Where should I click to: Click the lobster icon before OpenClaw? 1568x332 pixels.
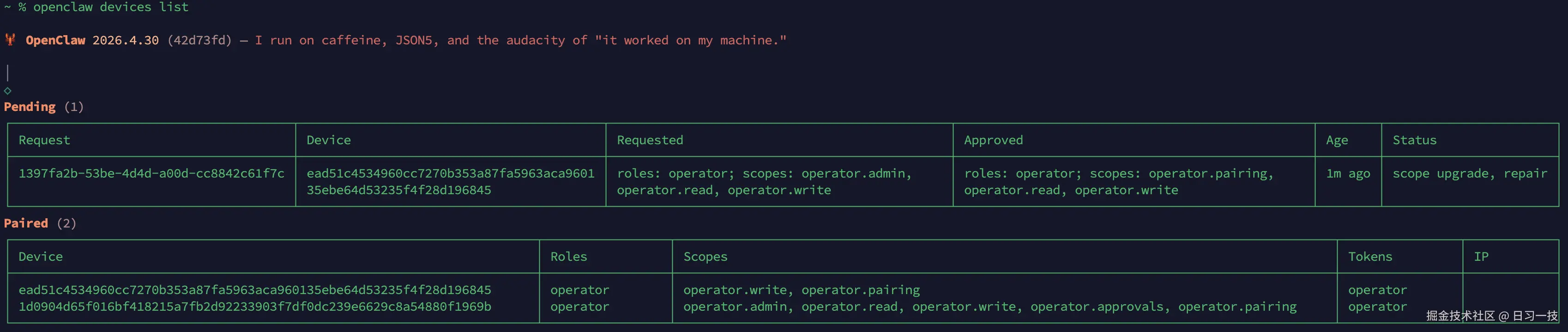(x=10, y=40)
